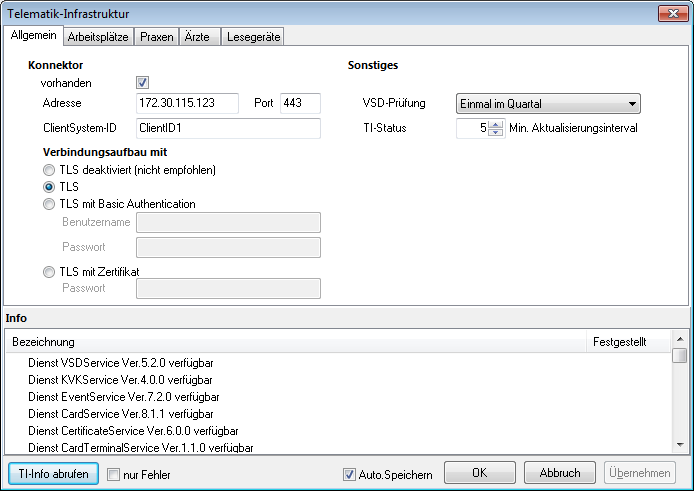The width and height of the screenshot is (694, 491).
Task: Toggle the Auto.Speichern checkbox
Action: point(349,474)
